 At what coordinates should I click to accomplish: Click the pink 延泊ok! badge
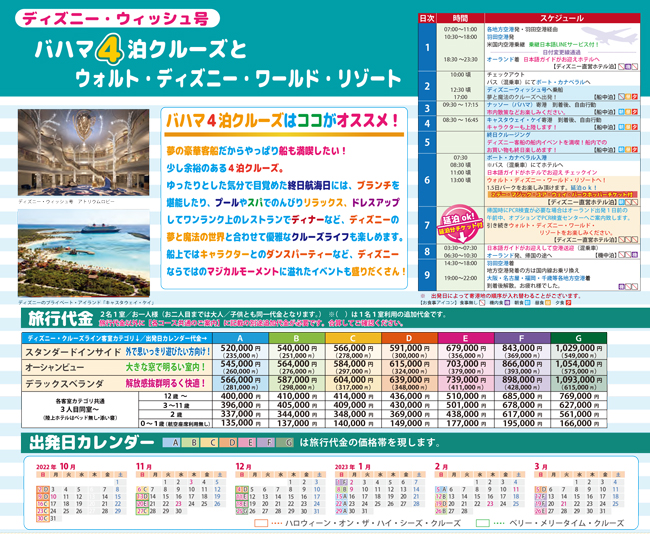(x=460, y=225)
